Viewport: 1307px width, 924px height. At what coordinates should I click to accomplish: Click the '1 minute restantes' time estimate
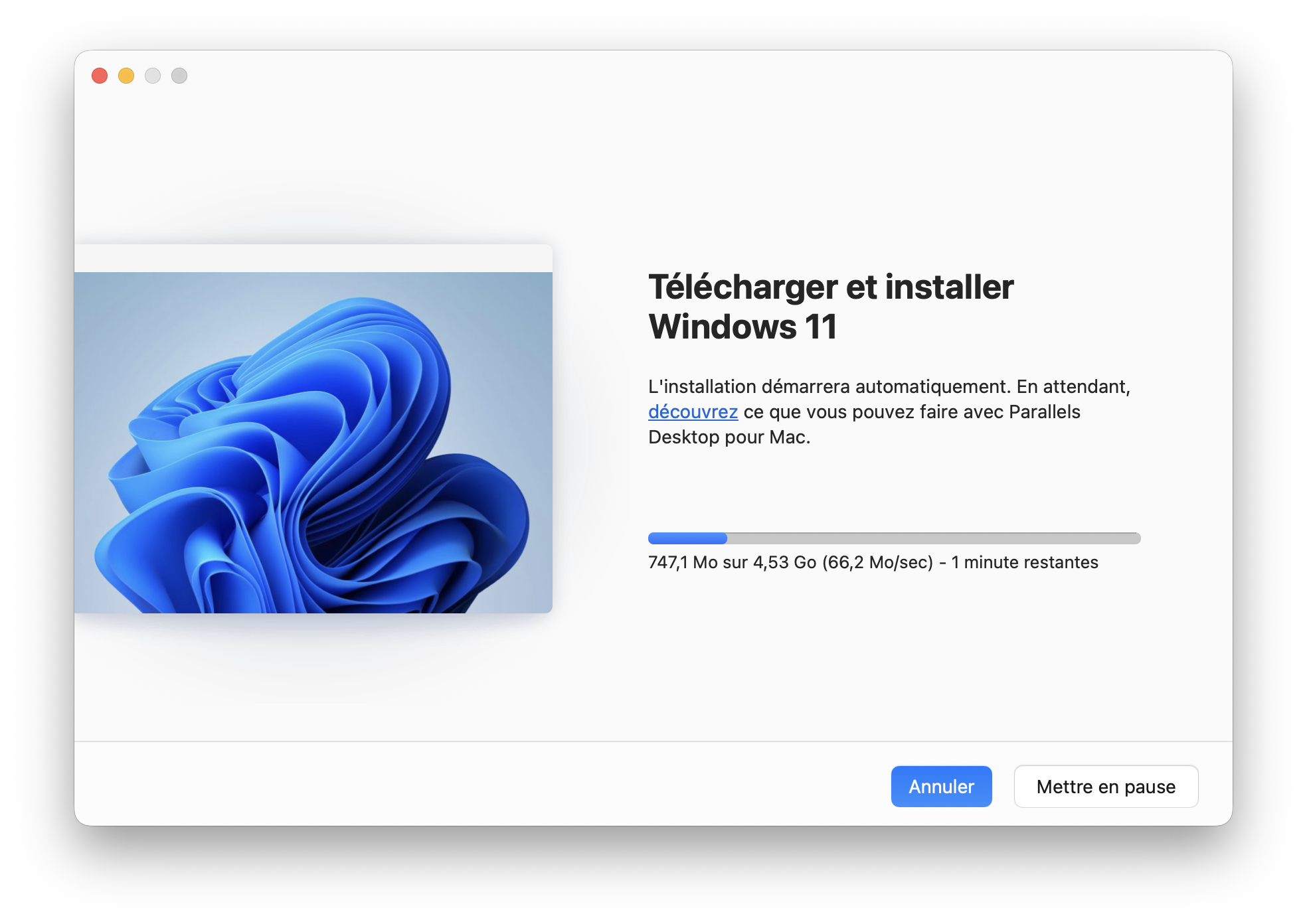[1024, 562]
